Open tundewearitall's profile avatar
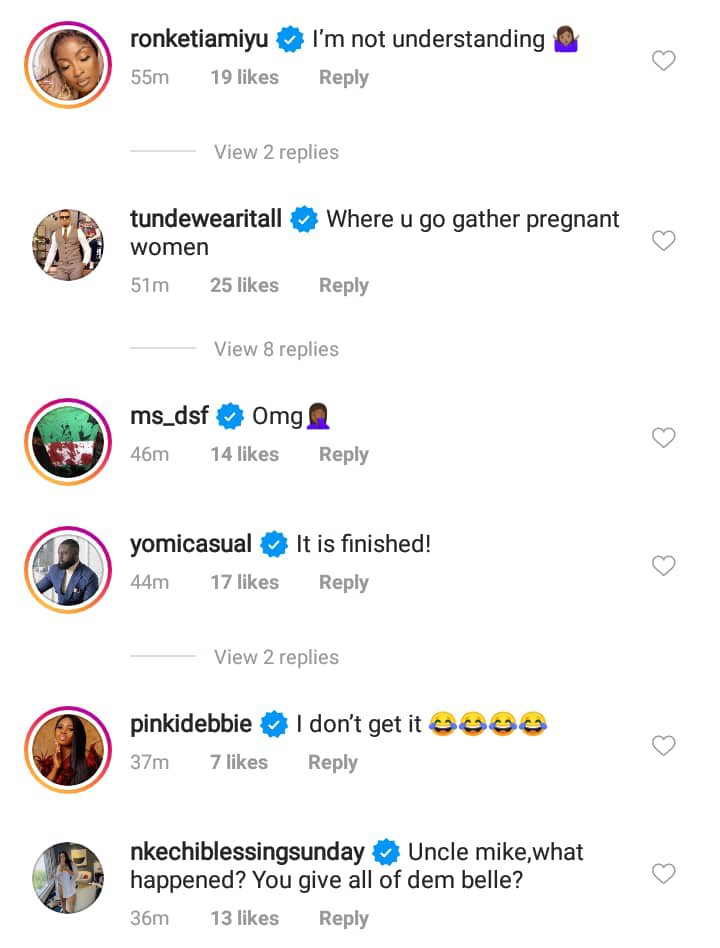The image size is (720, 948). click(68, 243)
